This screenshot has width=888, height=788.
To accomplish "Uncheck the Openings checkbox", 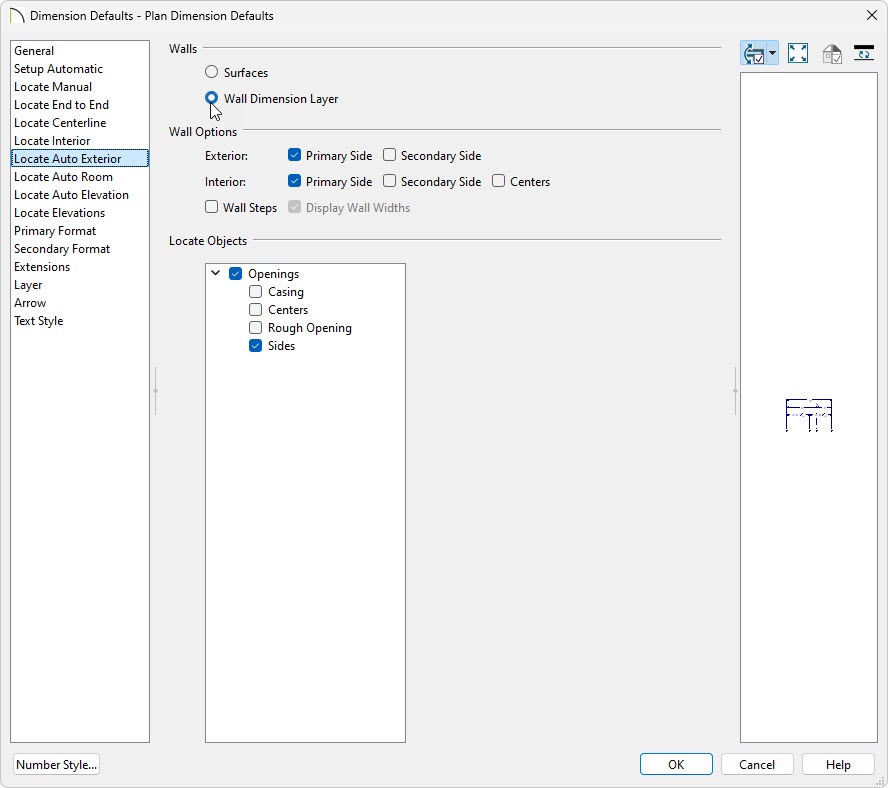I will (236, 274).
